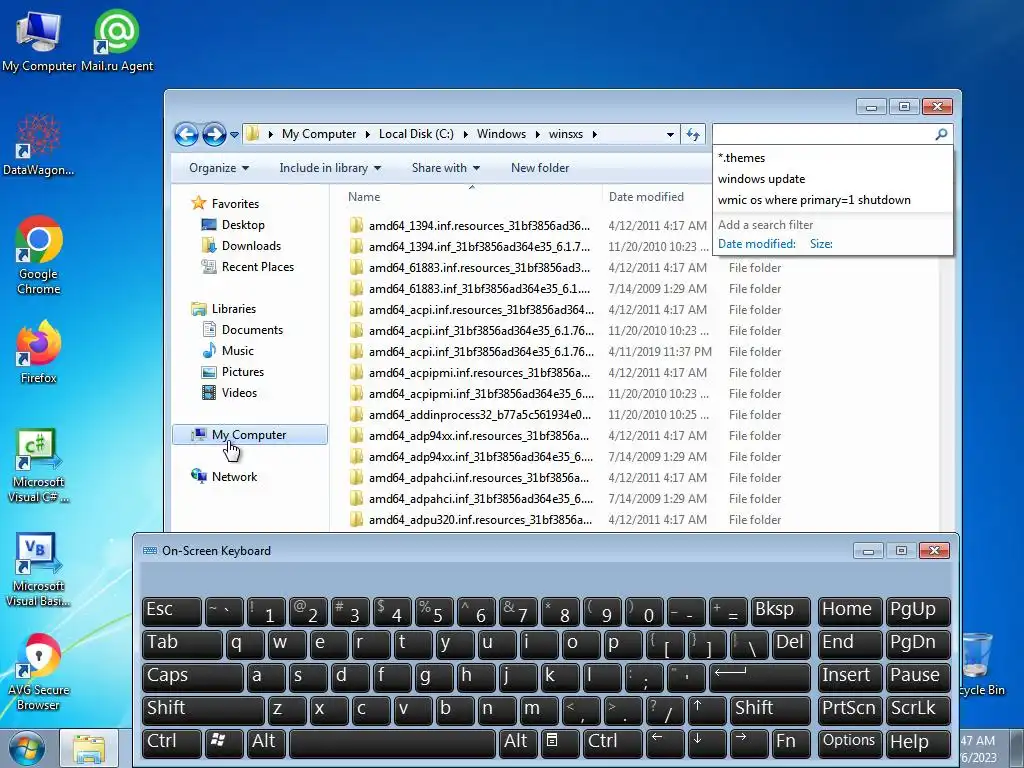1024x768 pixels.
Task: Expand breadcrumb arrow after My Computer
Action: (368, 135)
